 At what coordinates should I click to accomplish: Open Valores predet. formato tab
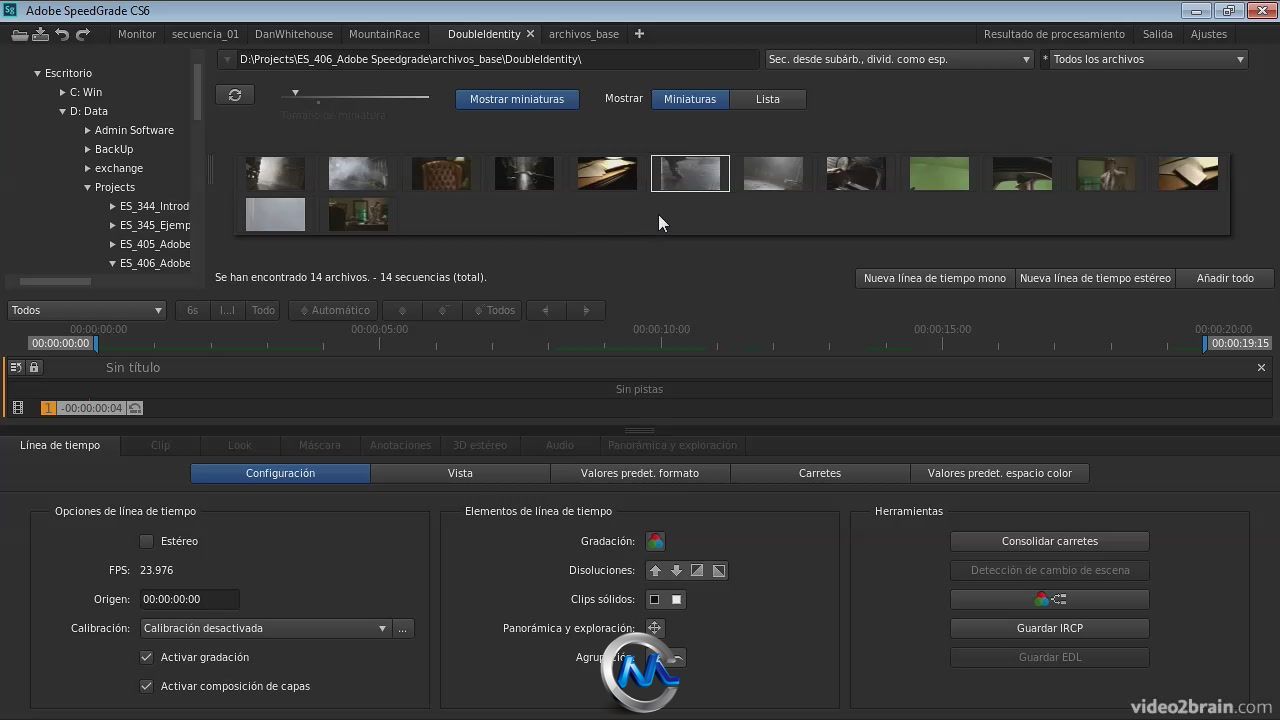click(640, 473)
